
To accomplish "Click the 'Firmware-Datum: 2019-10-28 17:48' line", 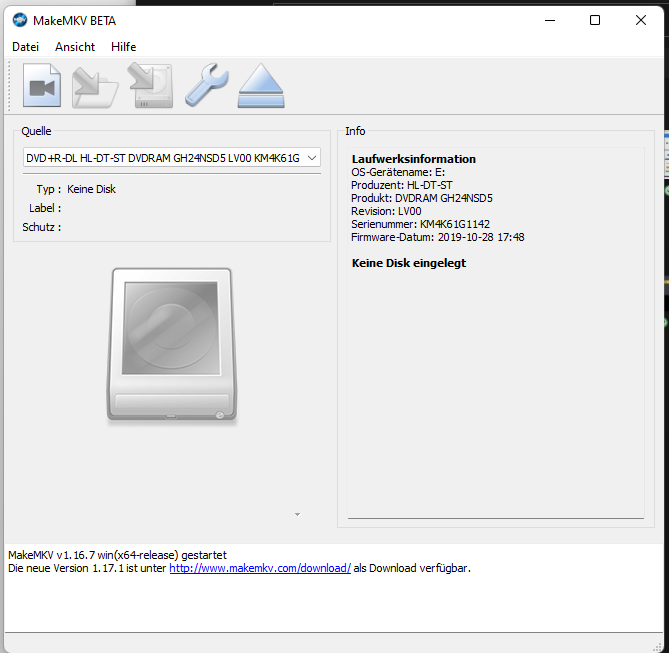I will pos(437,237).
